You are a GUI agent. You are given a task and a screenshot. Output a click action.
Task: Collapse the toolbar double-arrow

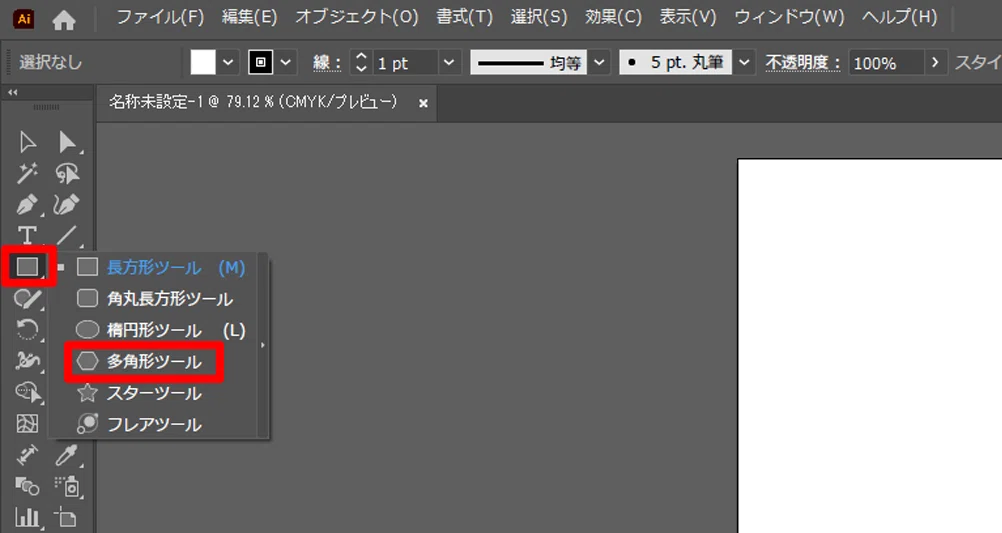pos(13,93)
